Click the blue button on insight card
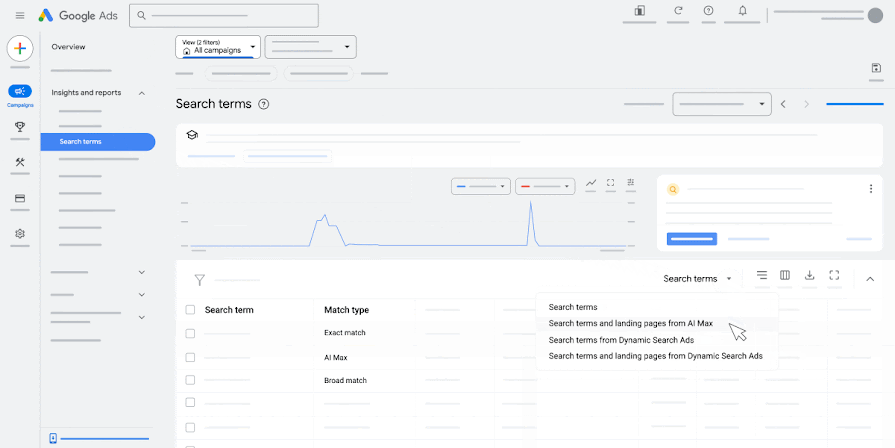The image size is (895, 448). pos(692,239)
